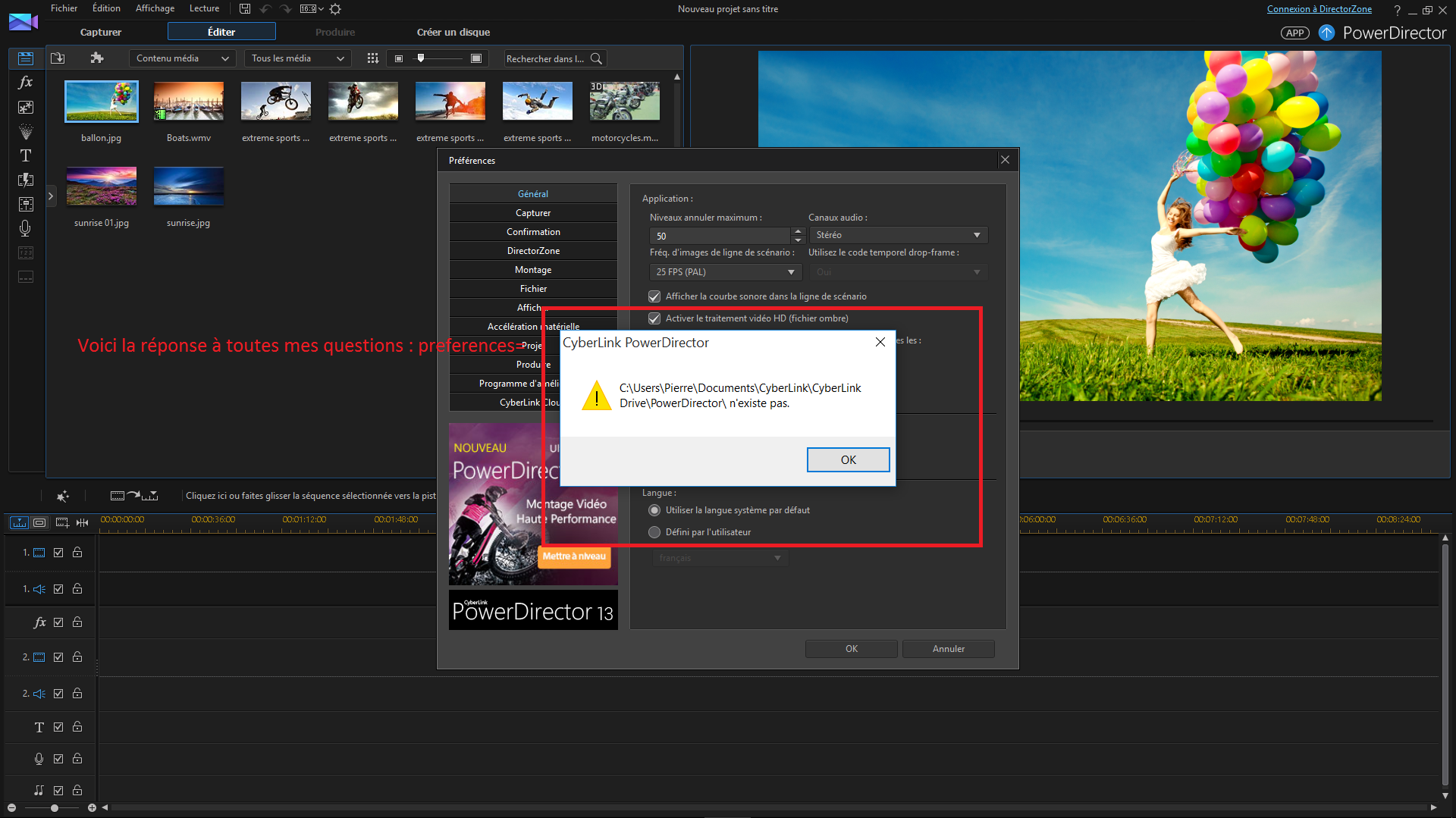The width and height of the screenshot is (1456, 818).
Task: Toggle the fx track enable checkbox
Action: tap(58, 622)
